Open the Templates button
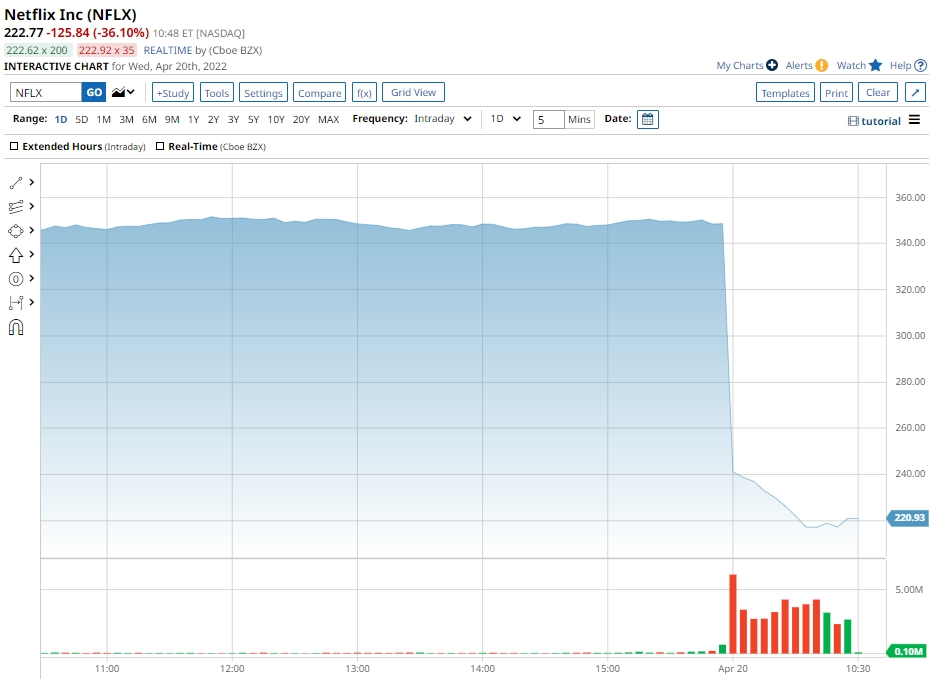940x686 pixels. tap(785, 92)
